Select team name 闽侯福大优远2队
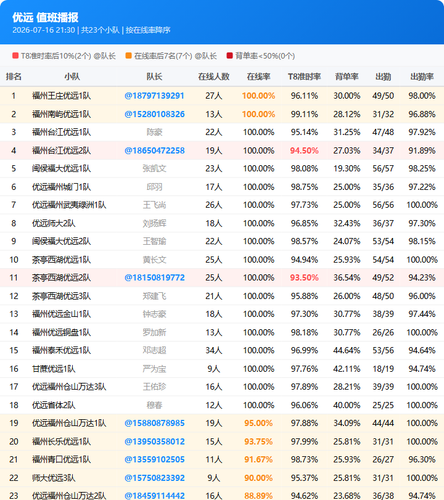Image resolution: width=444 pixels, height=500 pixels. point(61,241)
